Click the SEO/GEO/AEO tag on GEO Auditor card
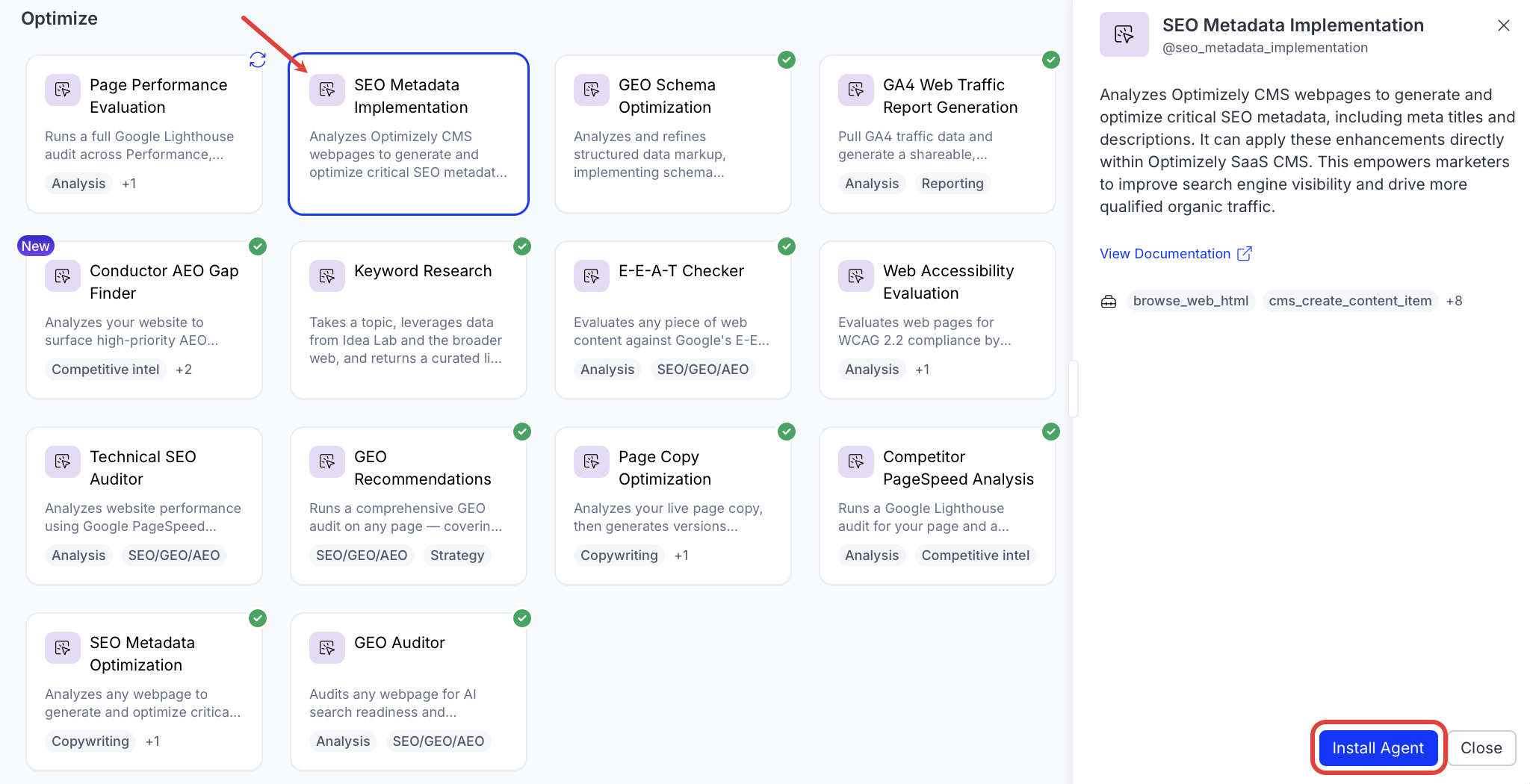Screen dimensions: 1530x784 click(x=439, y=741)
